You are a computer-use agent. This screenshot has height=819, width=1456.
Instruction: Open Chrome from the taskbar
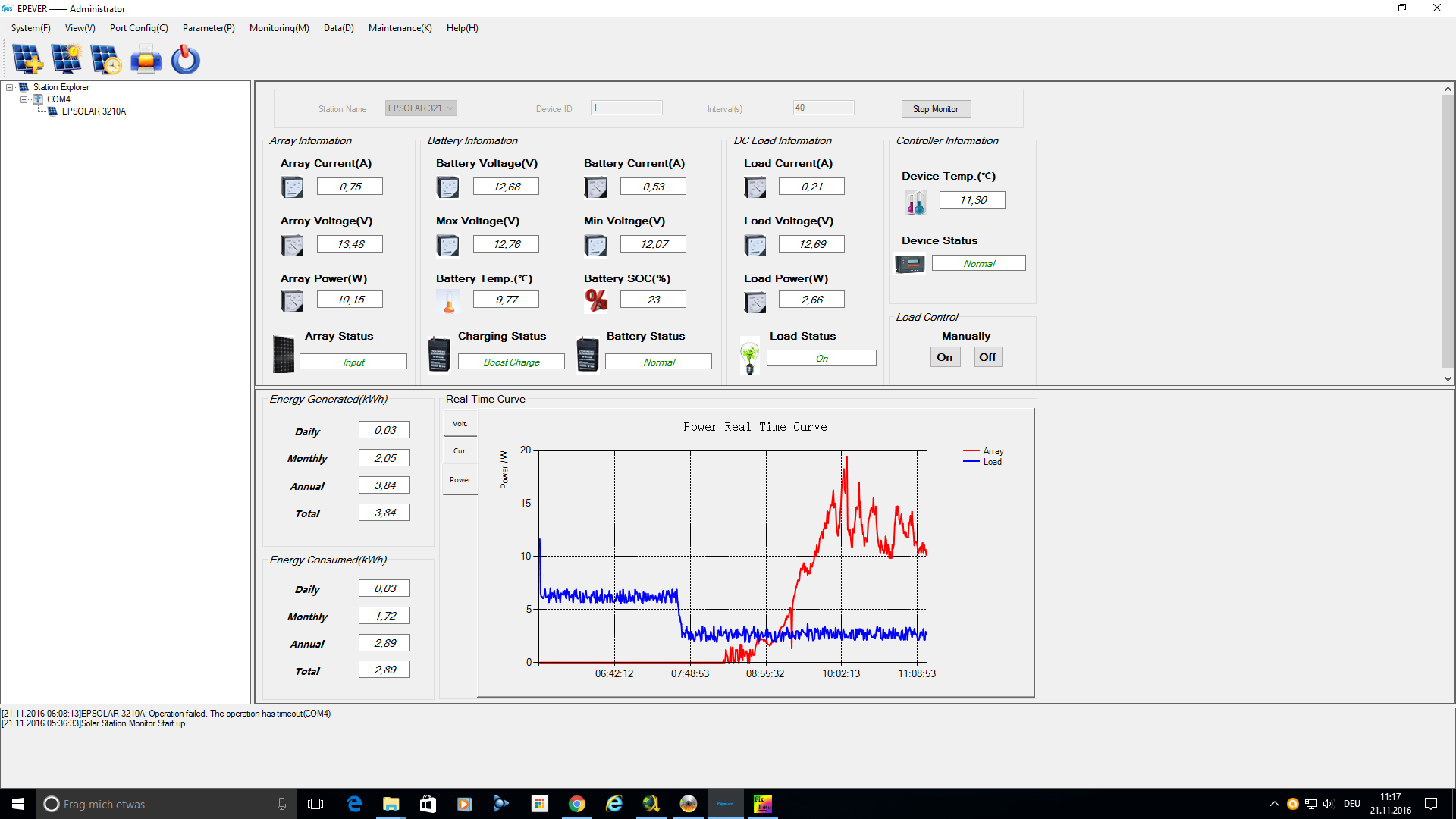pos(577,804)
